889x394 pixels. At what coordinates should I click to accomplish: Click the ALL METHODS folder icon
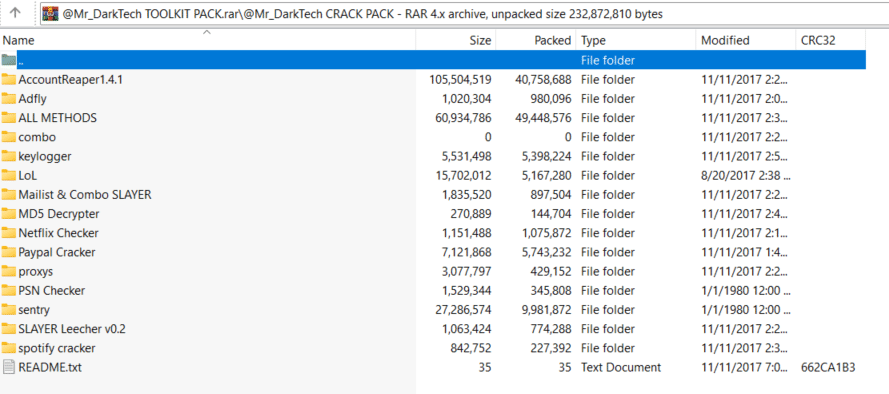pos(9,118)
